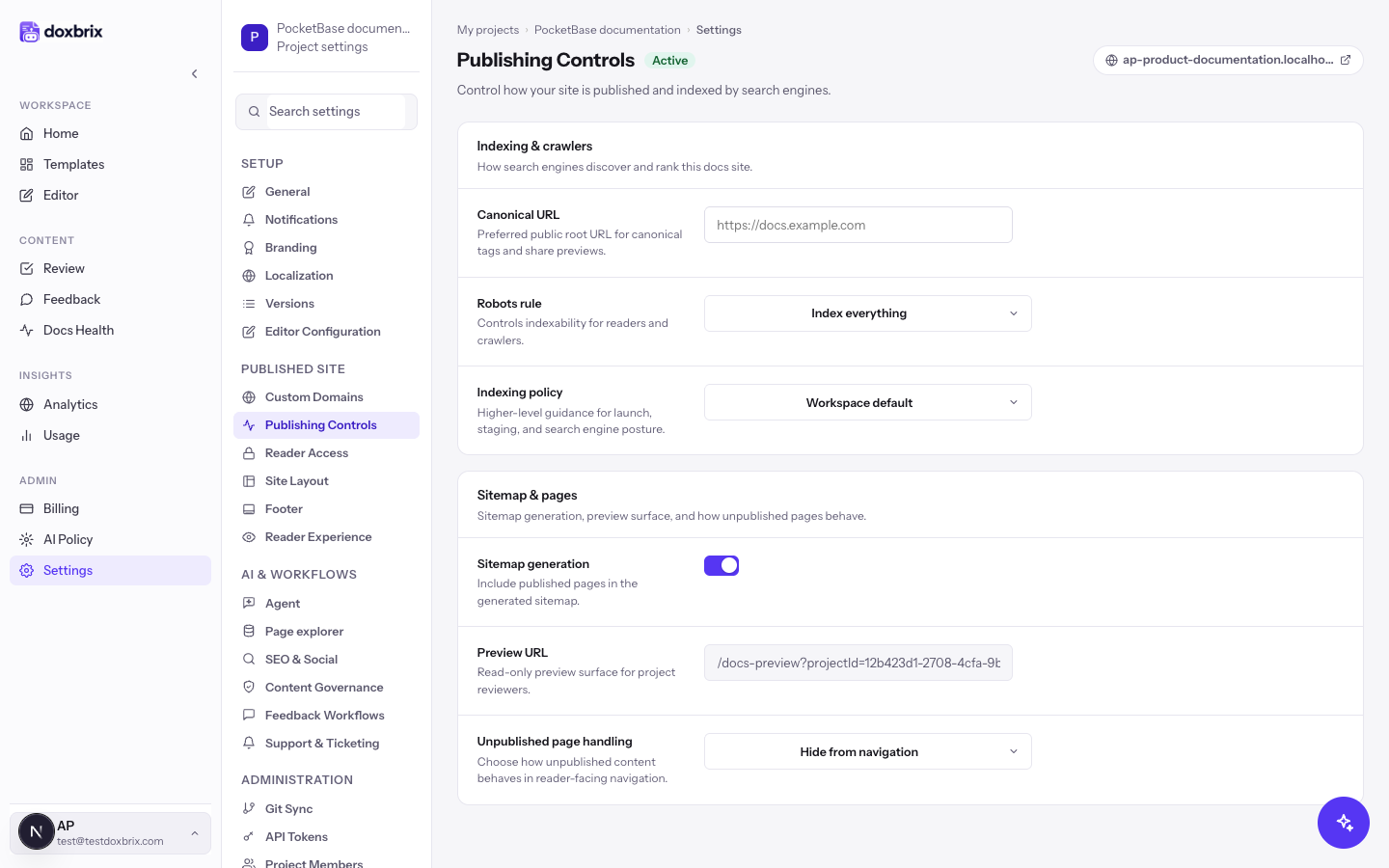The image size is (1389, 868).
Task: Click the search magnifier in Search settings
Action: pyautogui.click(x=255, y=112)
